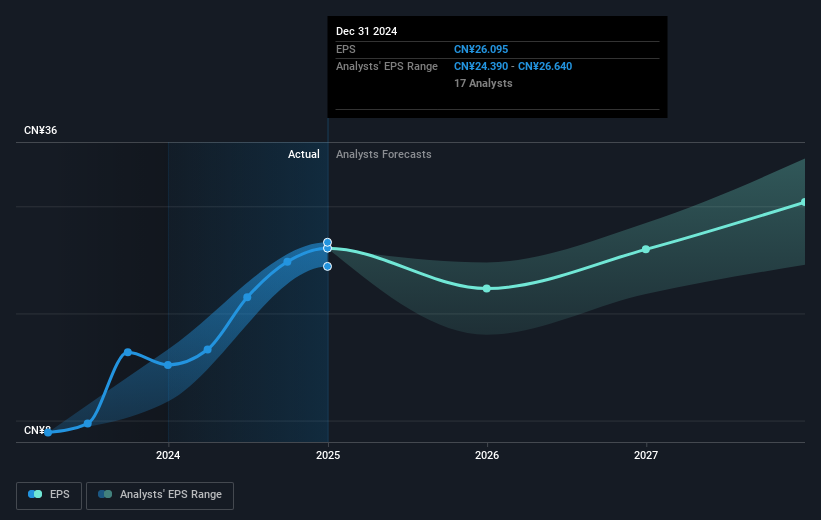Click the Analysts Forecasts section label

tap(384, 154)
